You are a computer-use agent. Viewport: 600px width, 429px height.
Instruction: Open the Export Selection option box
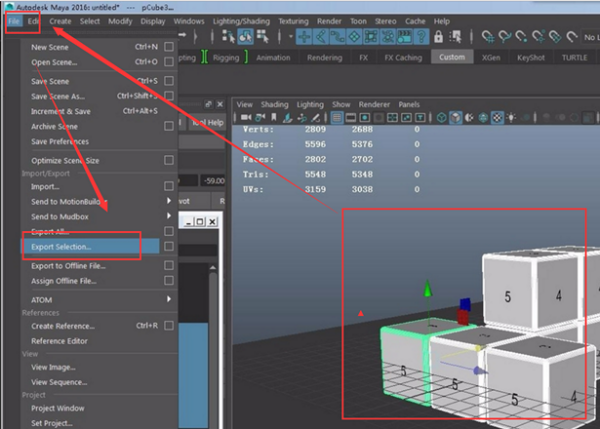pyautogui.click(x=169, y=246)
